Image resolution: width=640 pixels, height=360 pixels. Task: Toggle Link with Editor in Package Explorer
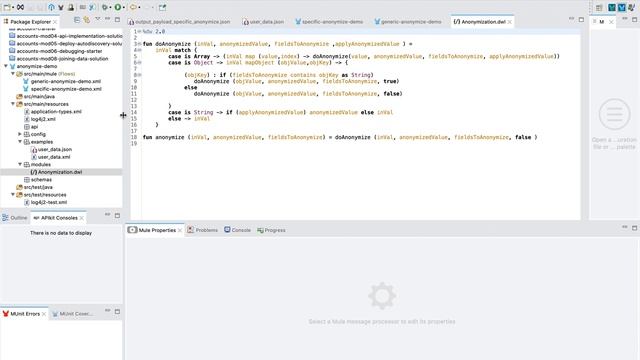pos(87,20)
